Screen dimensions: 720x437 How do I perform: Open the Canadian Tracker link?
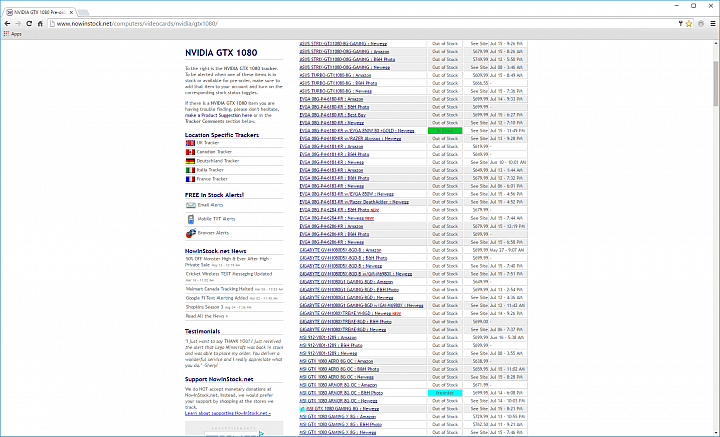(214, 152)
